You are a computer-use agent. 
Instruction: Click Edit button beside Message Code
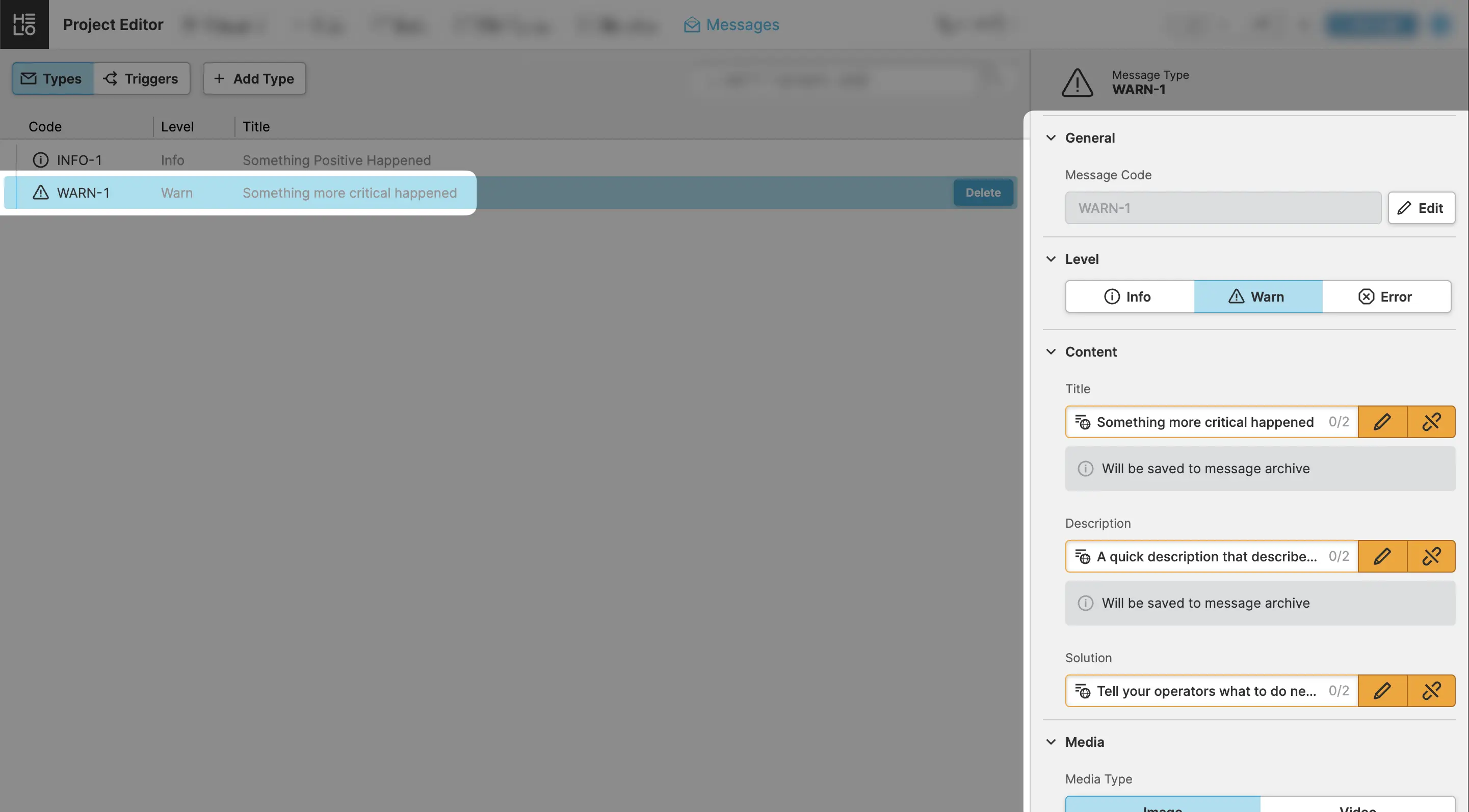pos(1421,208)
